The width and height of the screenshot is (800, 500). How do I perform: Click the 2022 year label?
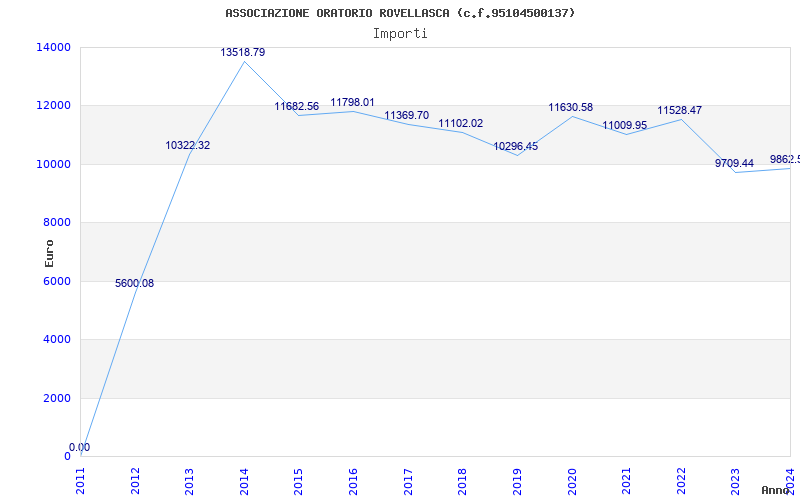click(x=681, y=481)
